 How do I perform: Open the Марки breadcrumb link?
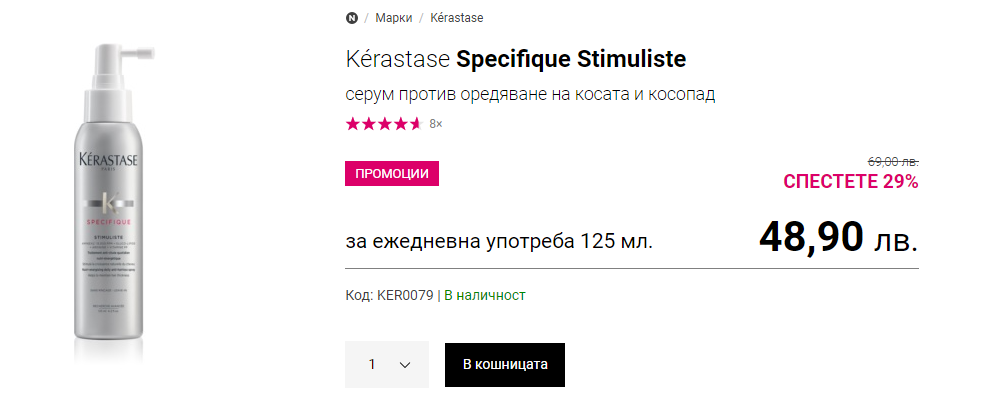coord(394,18)
